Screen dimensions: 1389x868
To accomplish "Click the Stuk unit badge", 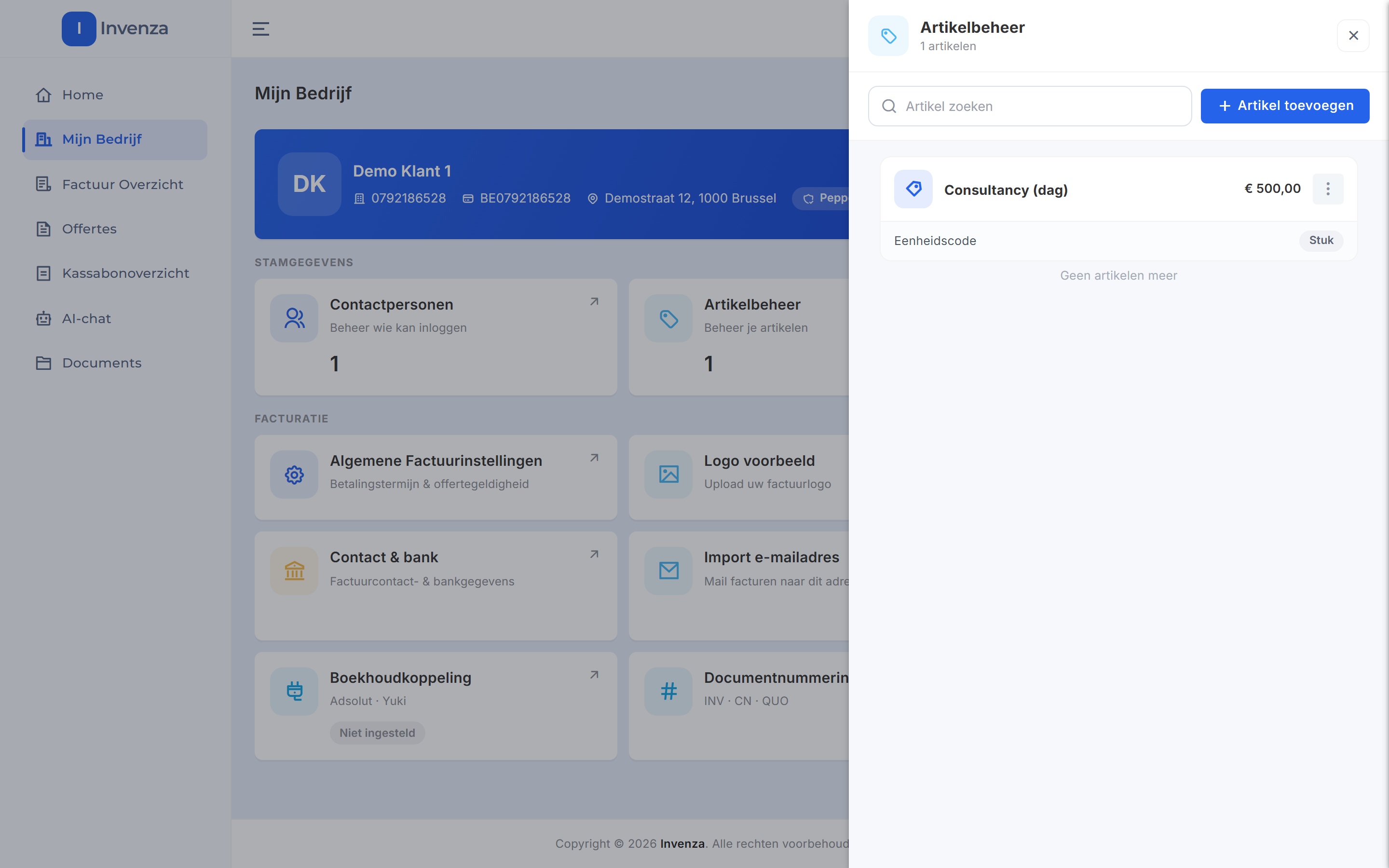I will click(x=1321, y=241).
